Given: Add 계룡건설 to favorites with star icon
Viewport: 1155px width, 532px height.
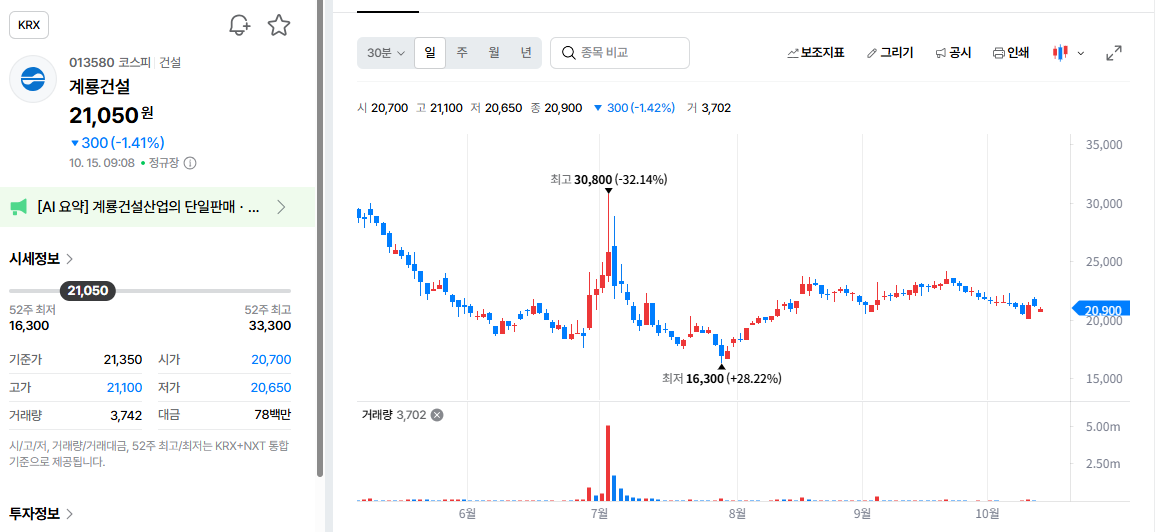Looking at the screenshot, I should tap(278, 26).
